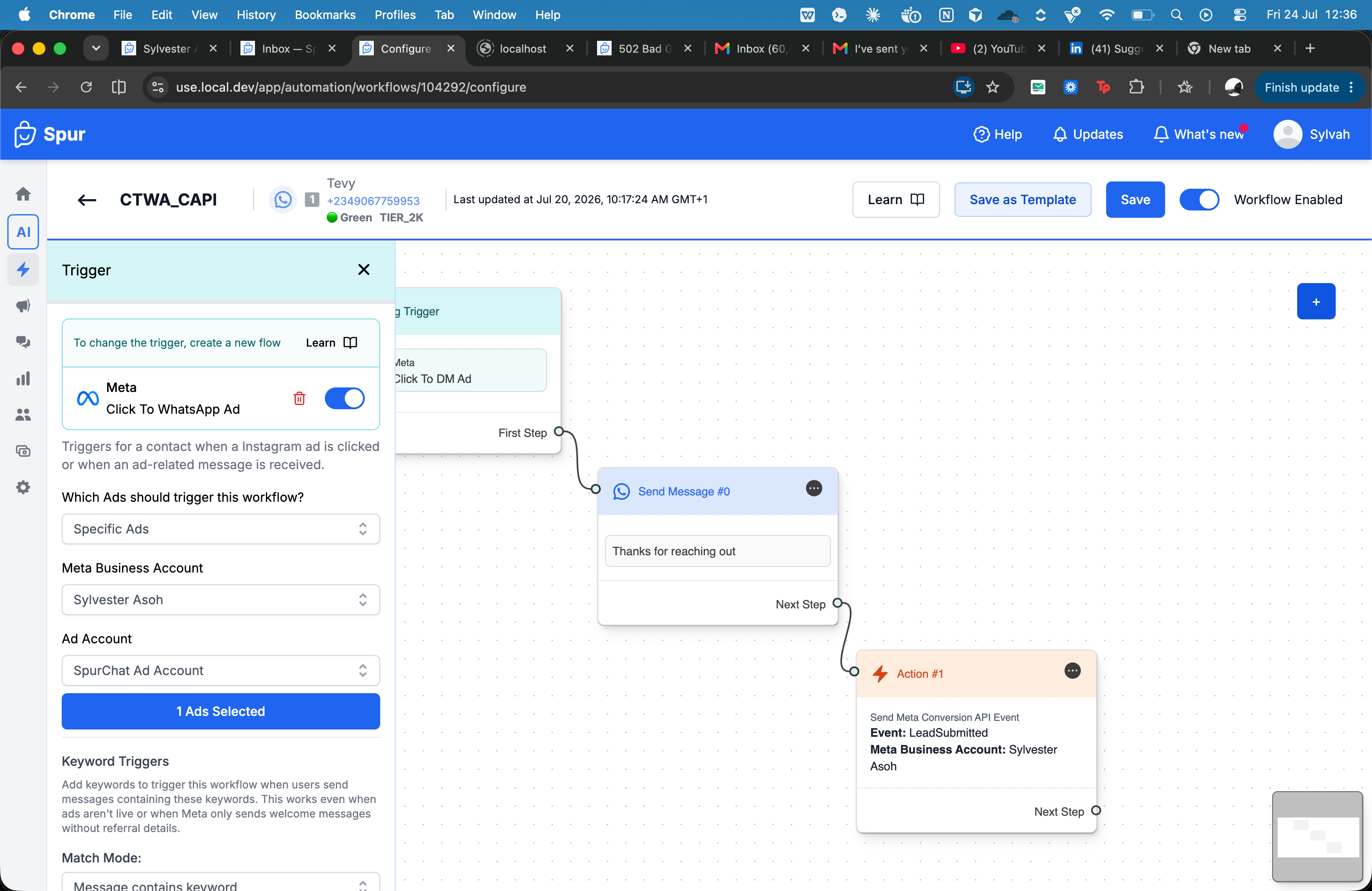Image resolution: width=1372 pixels, height=891 pixels.
Task: Open What's new notifications
Action: click(x=1199, y=134)
